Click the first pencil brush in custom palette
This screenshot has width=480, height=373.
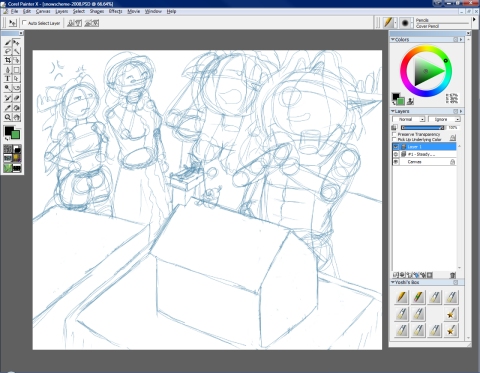pyautogui.click(x=402, y=297)
